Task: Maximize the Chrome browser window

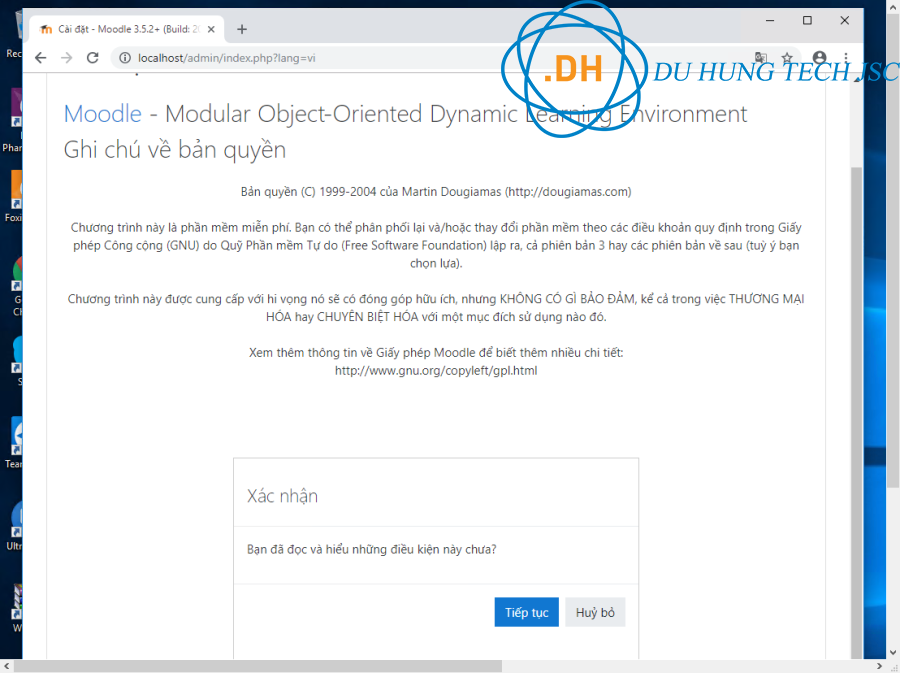Action: click(x=807, y=20)
